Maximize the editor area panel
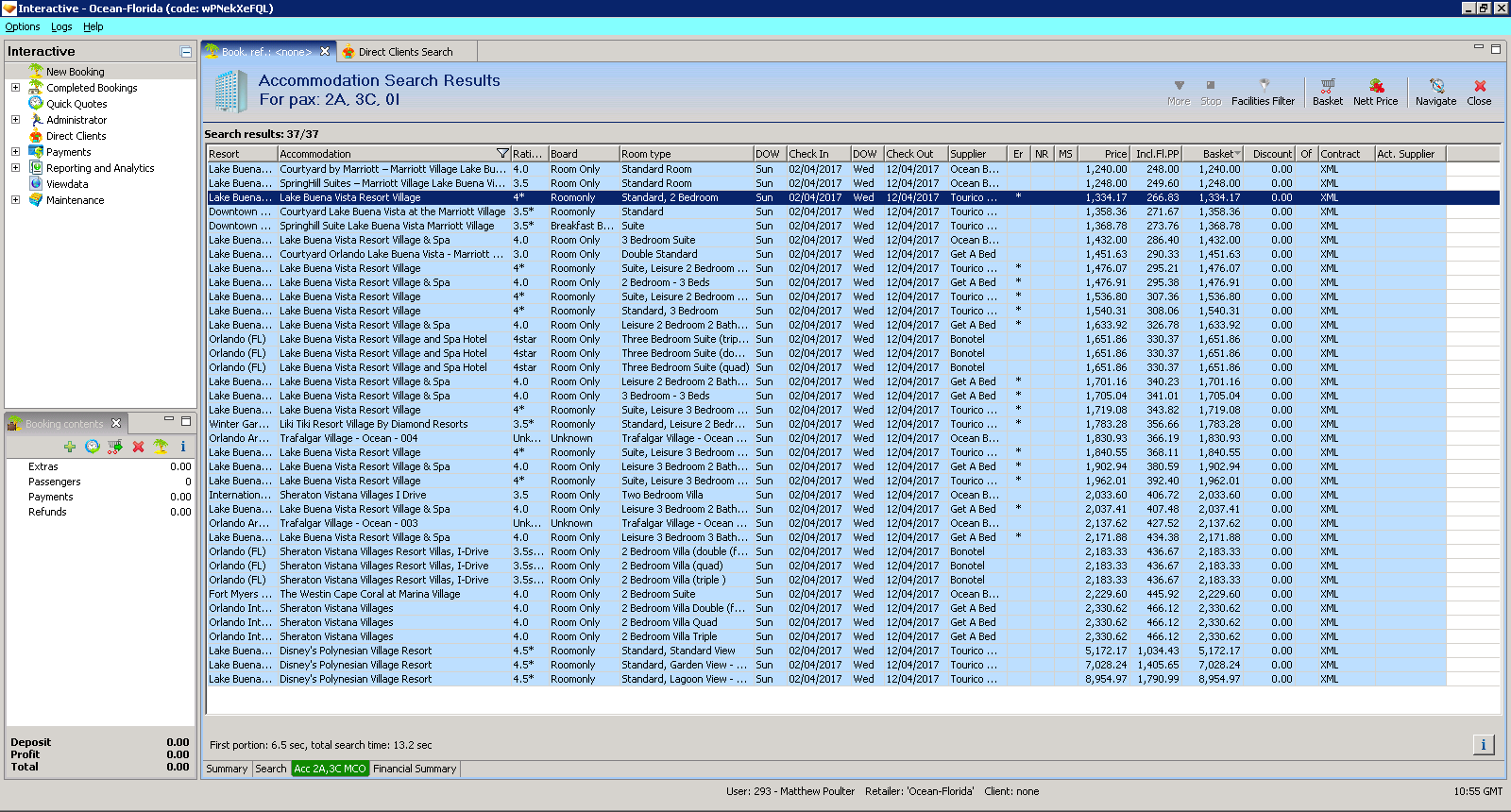 tap(1495, 48)
